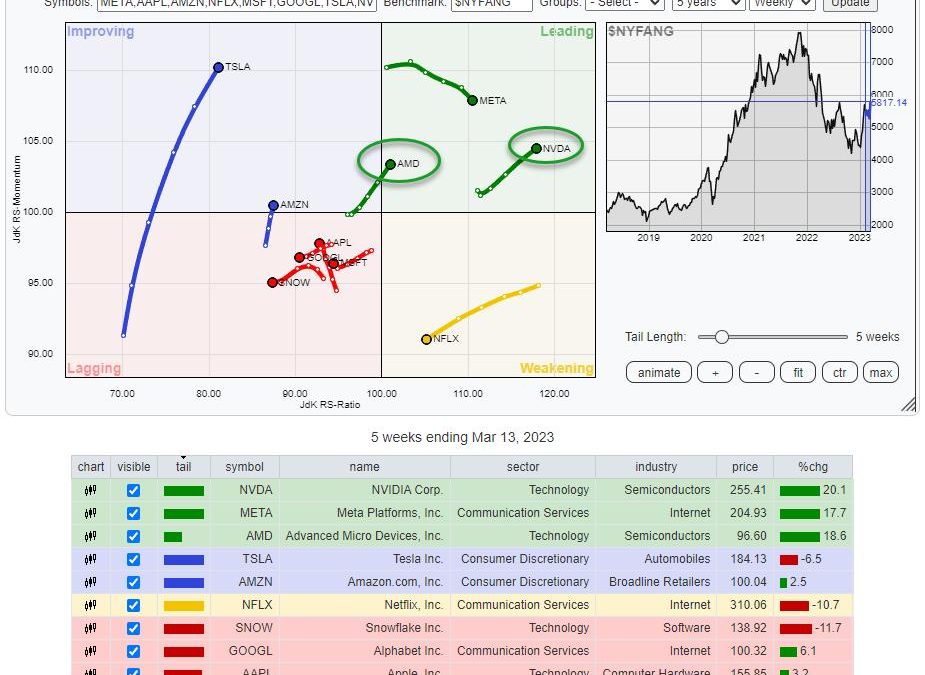Open the chart icon for AMZN row
Image resolution: width=925 pixels, height=675 pixels.
pos(90,582)
